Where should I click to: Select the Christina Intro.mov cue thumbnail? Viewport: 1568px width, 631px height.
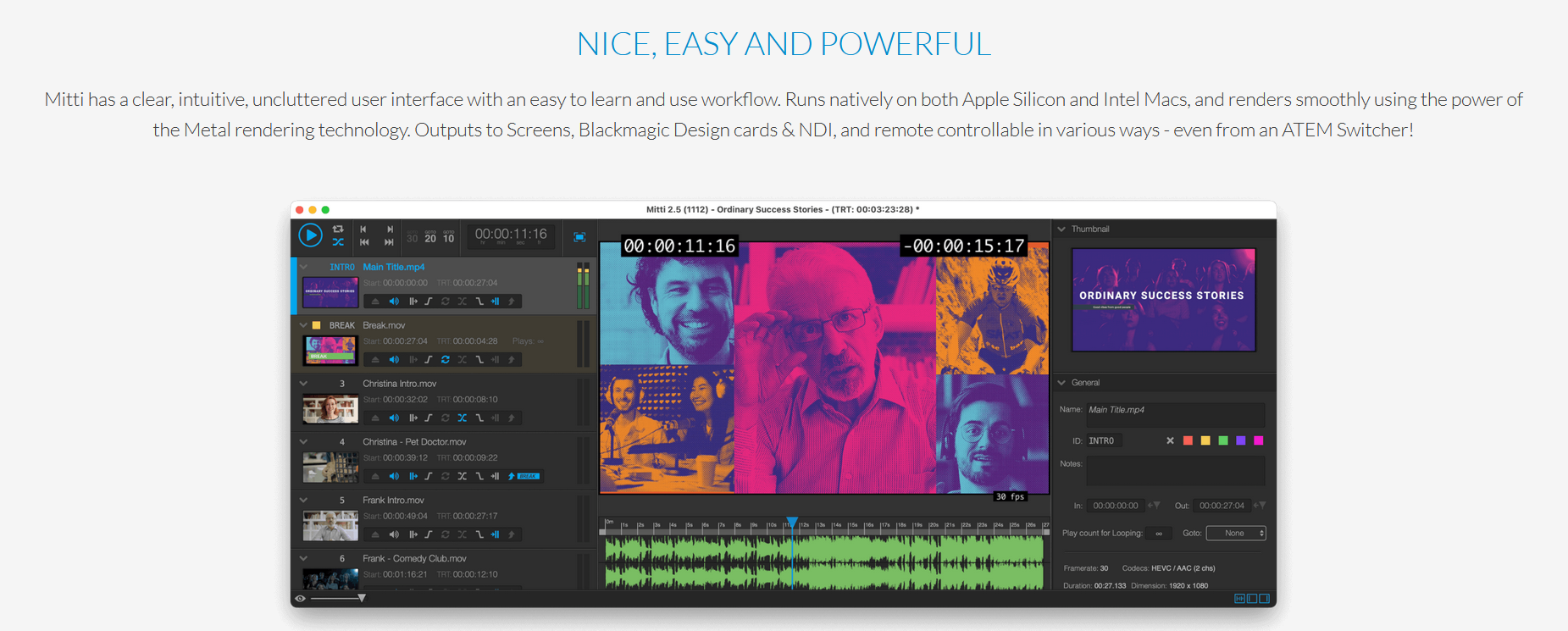pos(330,409)
